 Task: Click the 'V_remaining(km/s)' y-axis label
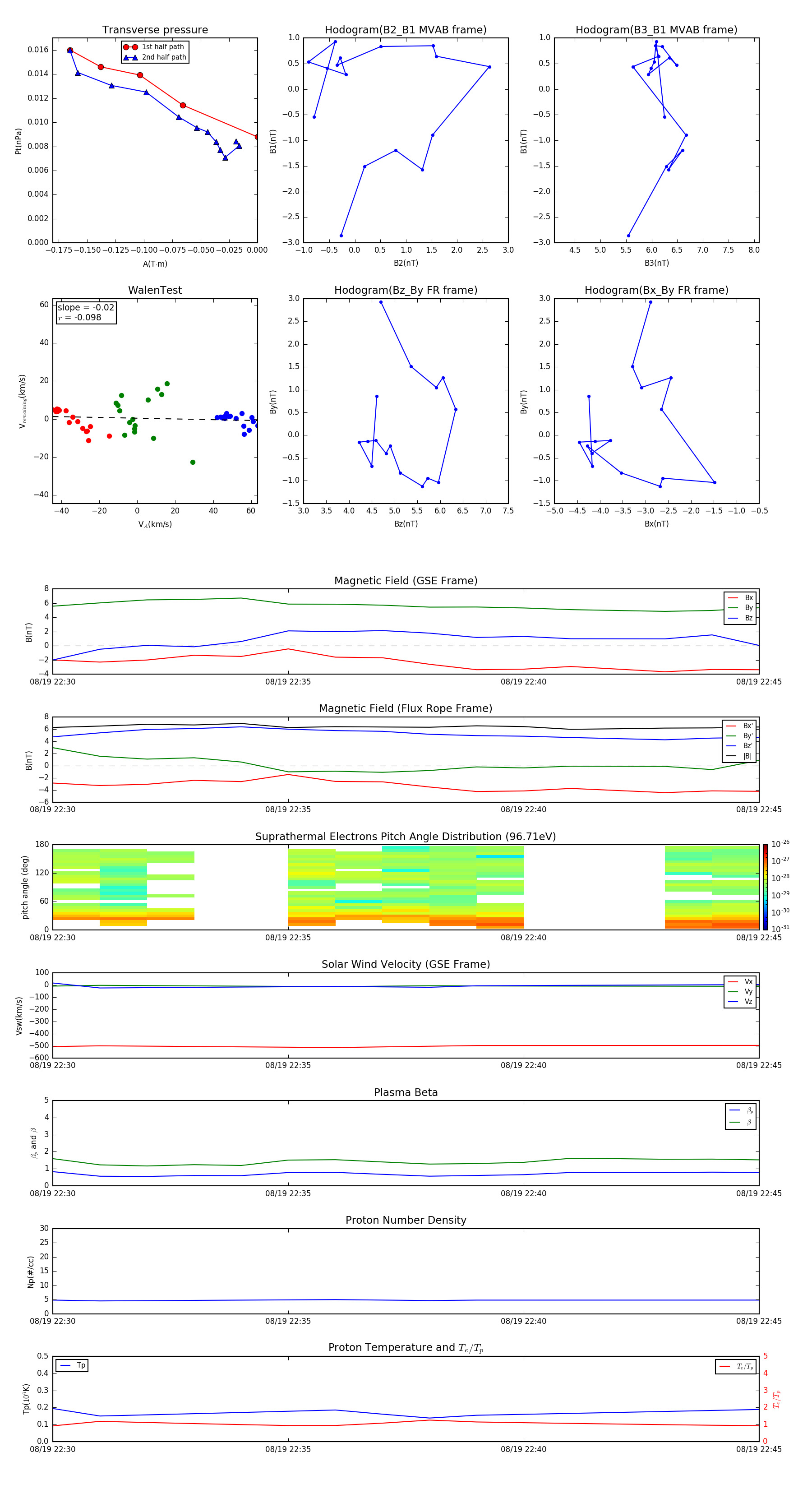(x=22, y=401)
